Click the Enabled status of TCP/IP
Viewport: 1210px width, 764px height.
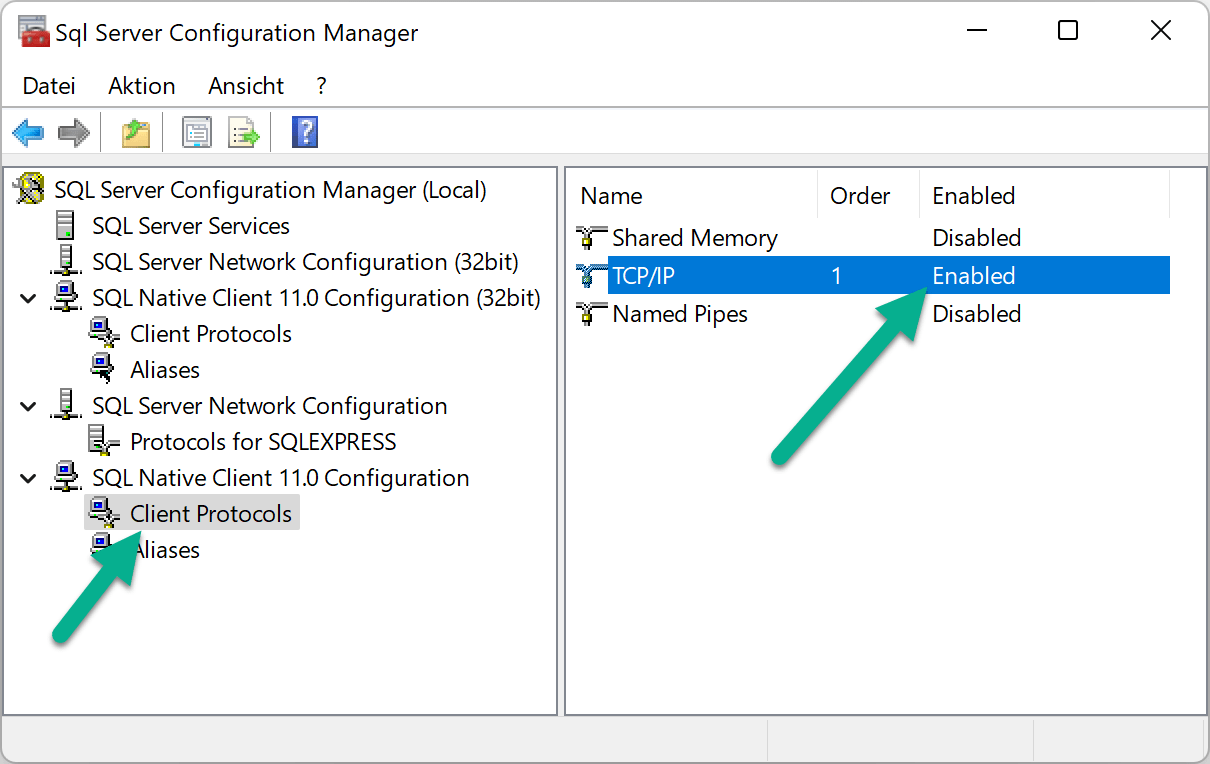click(973, 276)
